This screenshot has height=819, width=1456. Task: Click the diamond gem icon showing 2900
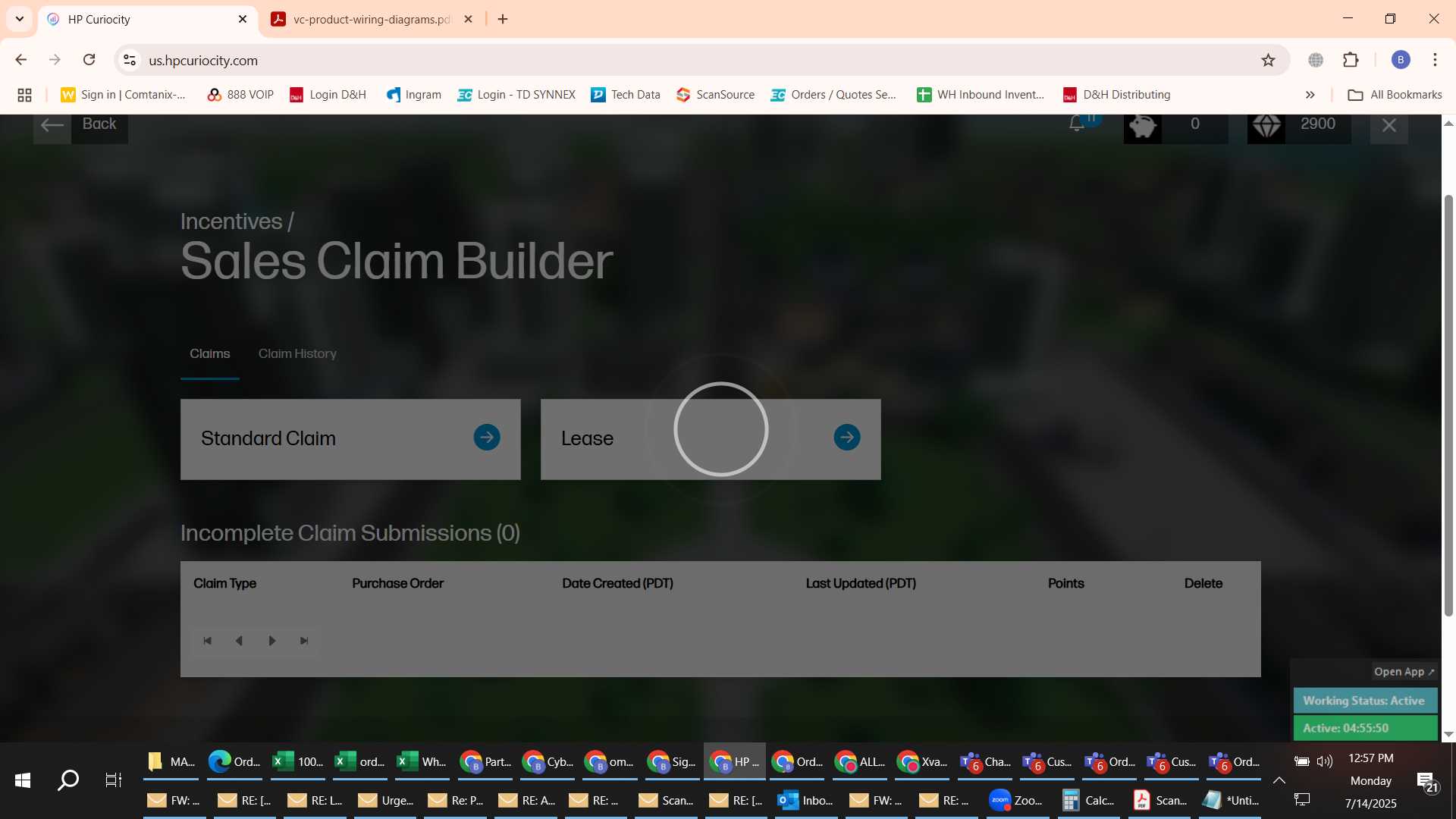(1266, 126)
